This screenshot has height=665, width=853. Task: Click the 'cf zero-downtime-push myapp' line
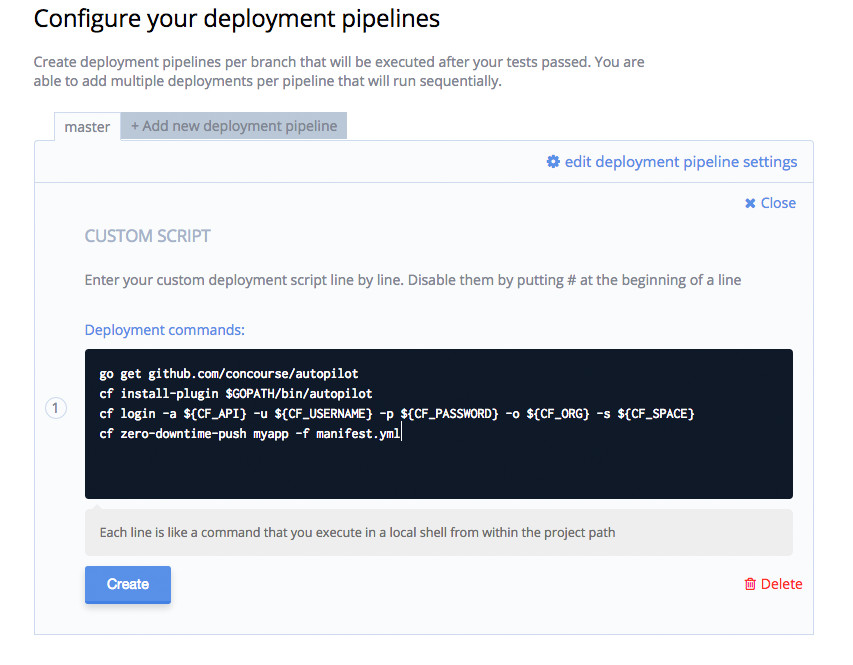(x=249, y=433)
